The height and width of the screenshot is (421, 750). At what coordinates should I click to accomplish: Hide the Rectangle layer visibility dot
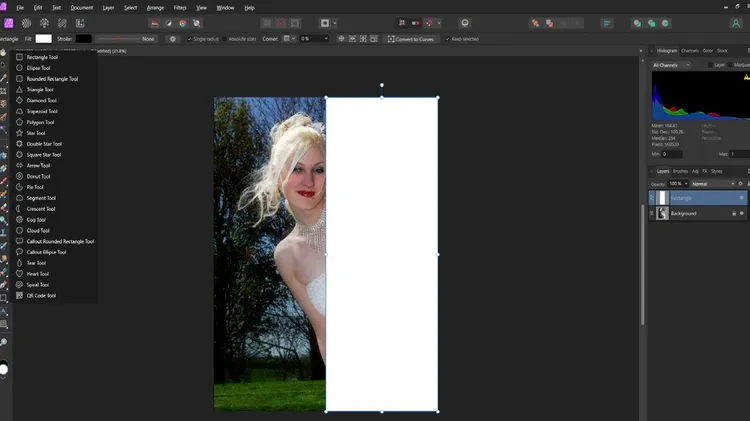[x=742, y=198]
